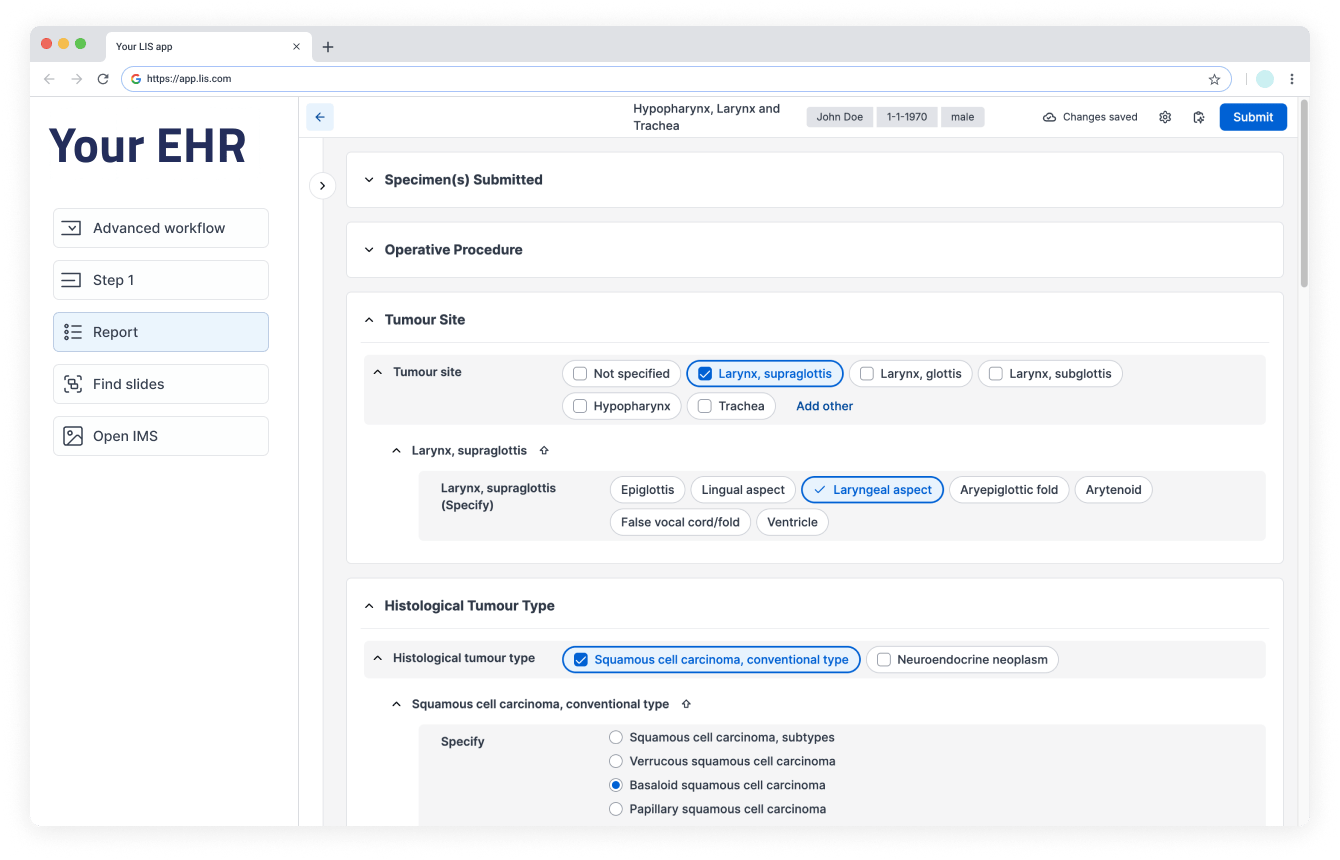Expand the Operative Procedure section
This screenshot has height=860, width=1340.
pos(369,249)
